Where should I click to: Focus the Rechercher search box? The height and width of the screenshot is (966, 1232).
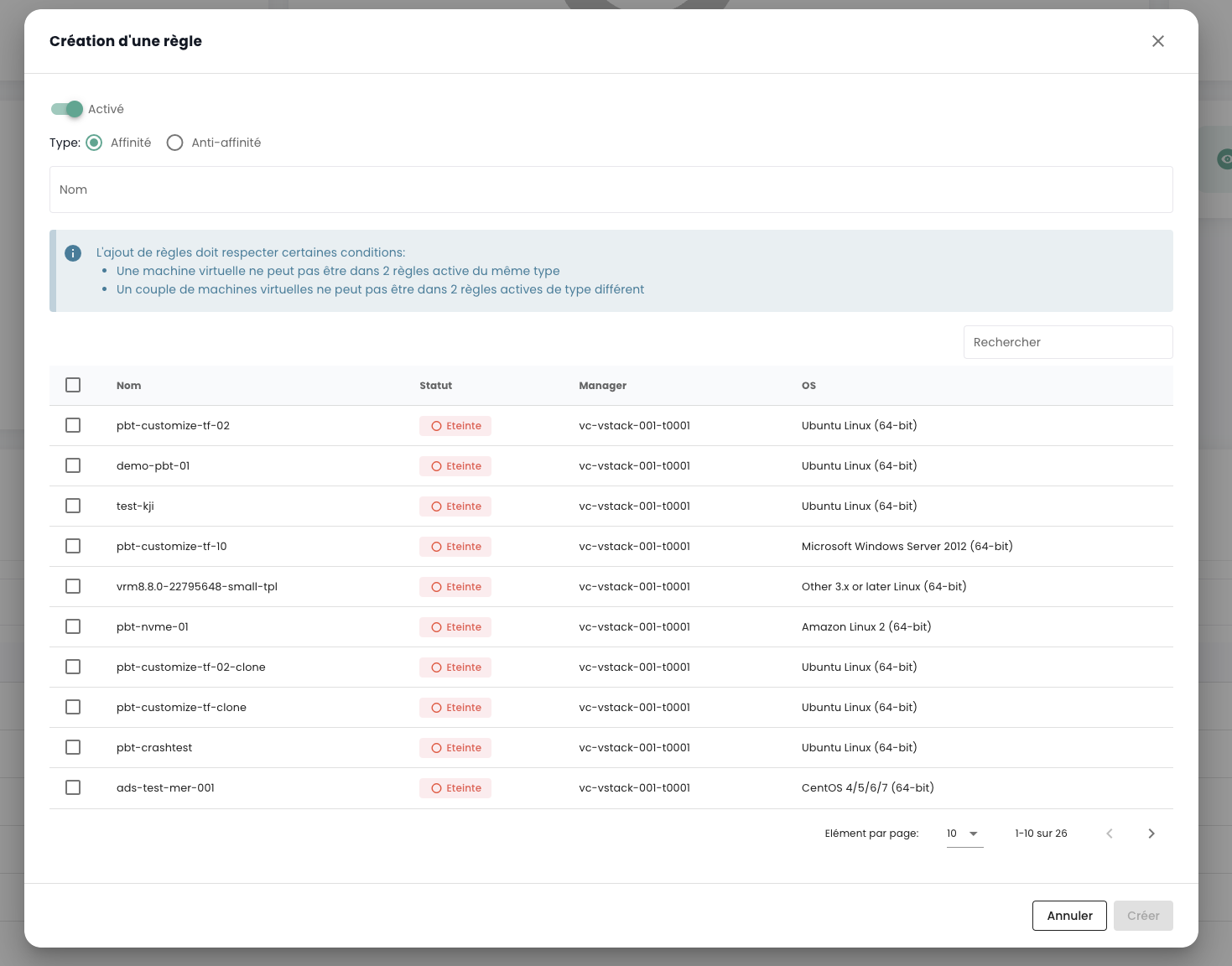point(1067,342)
